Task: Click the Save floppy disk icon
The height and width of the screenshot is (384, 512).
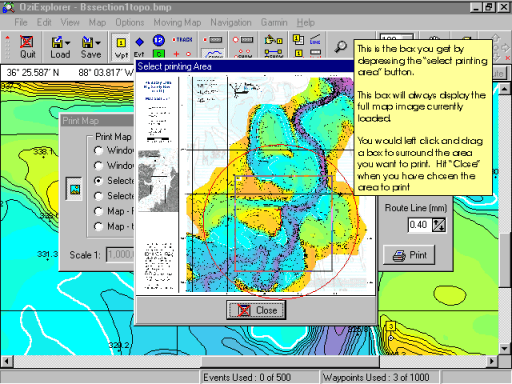Action: point(87,42)
